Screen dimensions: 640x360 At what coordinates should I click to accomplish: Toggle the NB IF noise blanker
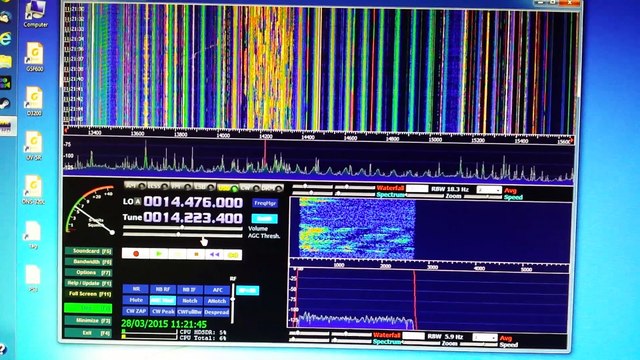tap(189, 290)
